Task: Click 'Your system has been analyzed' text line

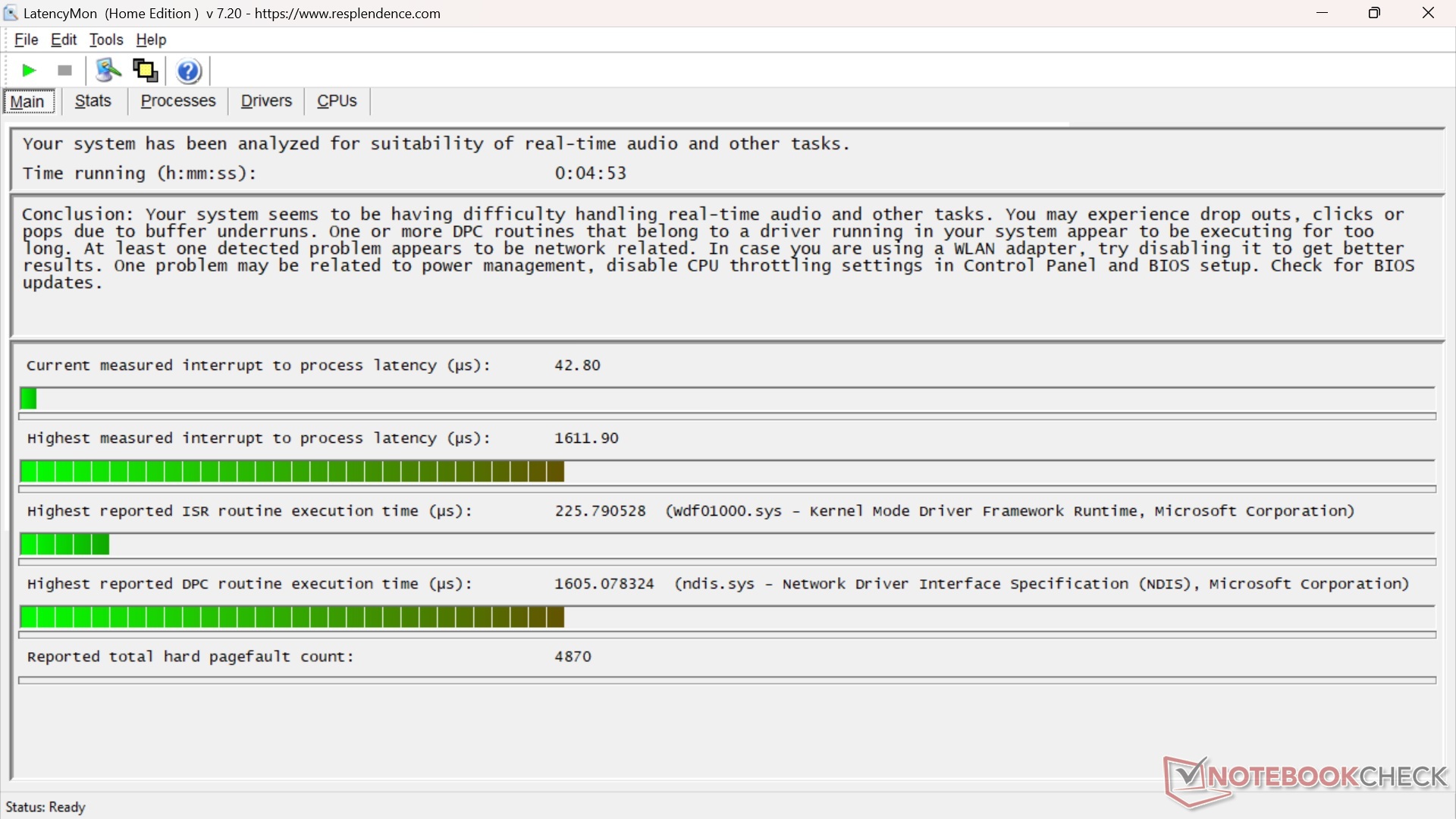Action: point(436,144)
